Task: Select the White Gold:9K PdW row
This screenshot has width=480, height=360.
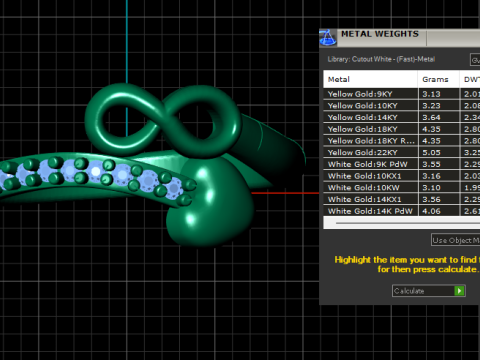Action: pos(402,164)
